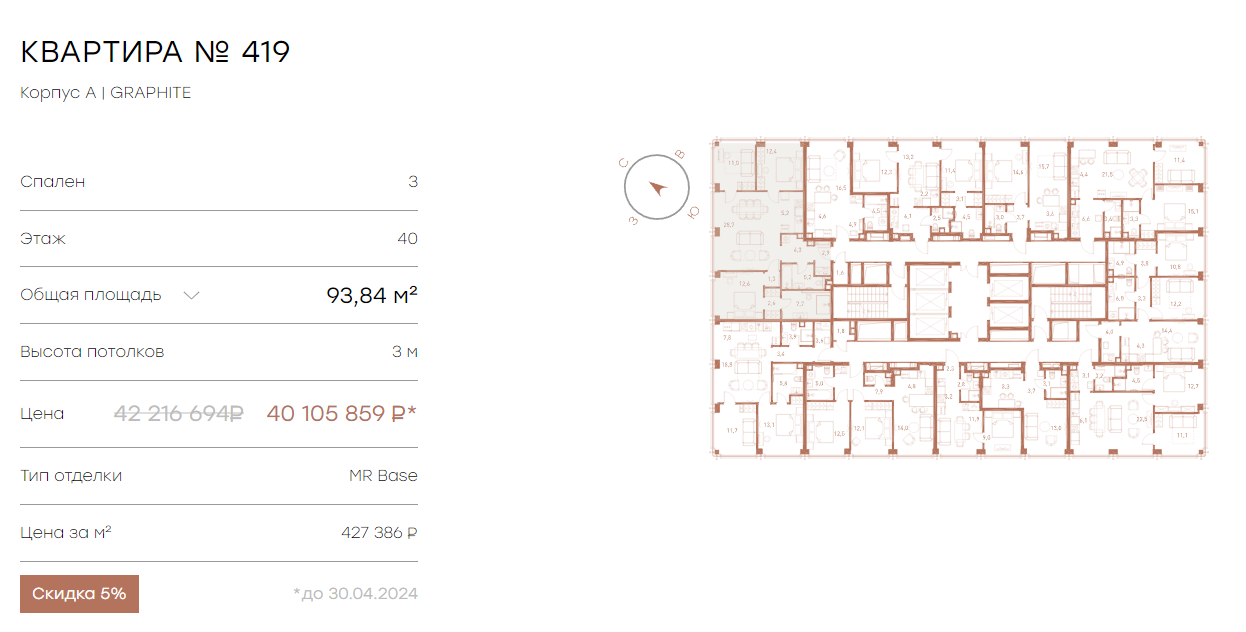1246x632 pixels.
Task: Click the compass orientation icon
Action: pyautogui.click(x=657, y=188)
